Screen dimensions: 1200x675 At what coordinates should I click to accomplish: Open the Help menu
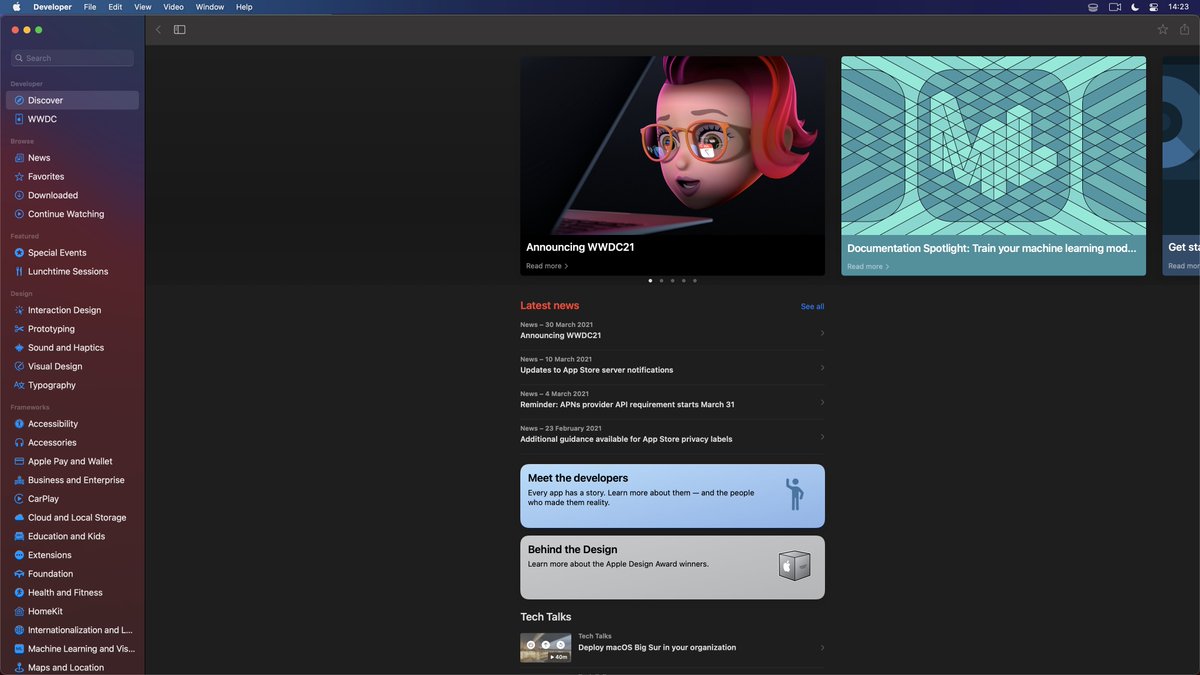tap(244, 7)
